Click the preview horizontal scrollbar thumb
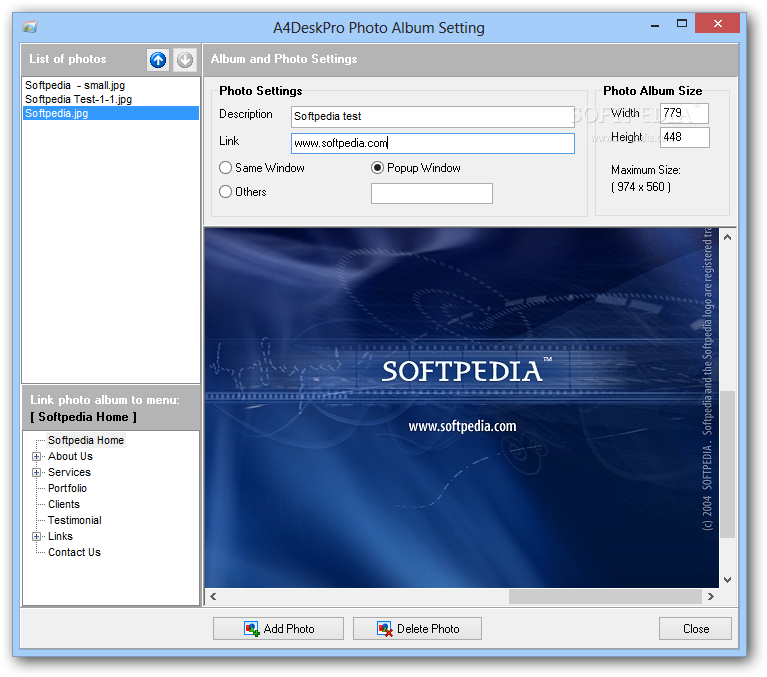The width and height of the screenshot is (767, 677). coord(605,596)
